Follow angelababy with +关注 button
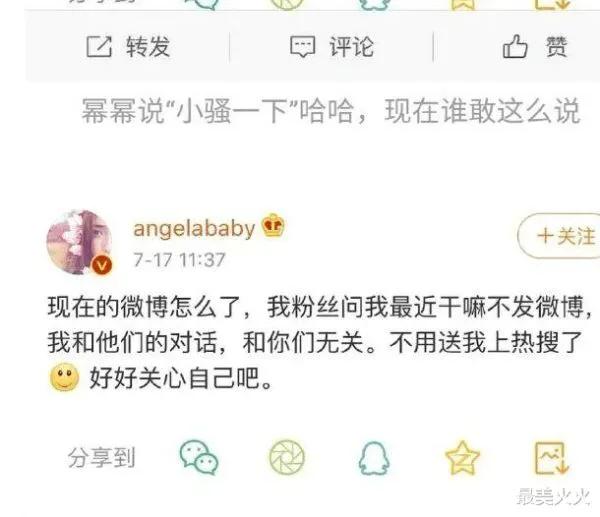This screenshot has width=600, height=517. pos(559,236)
